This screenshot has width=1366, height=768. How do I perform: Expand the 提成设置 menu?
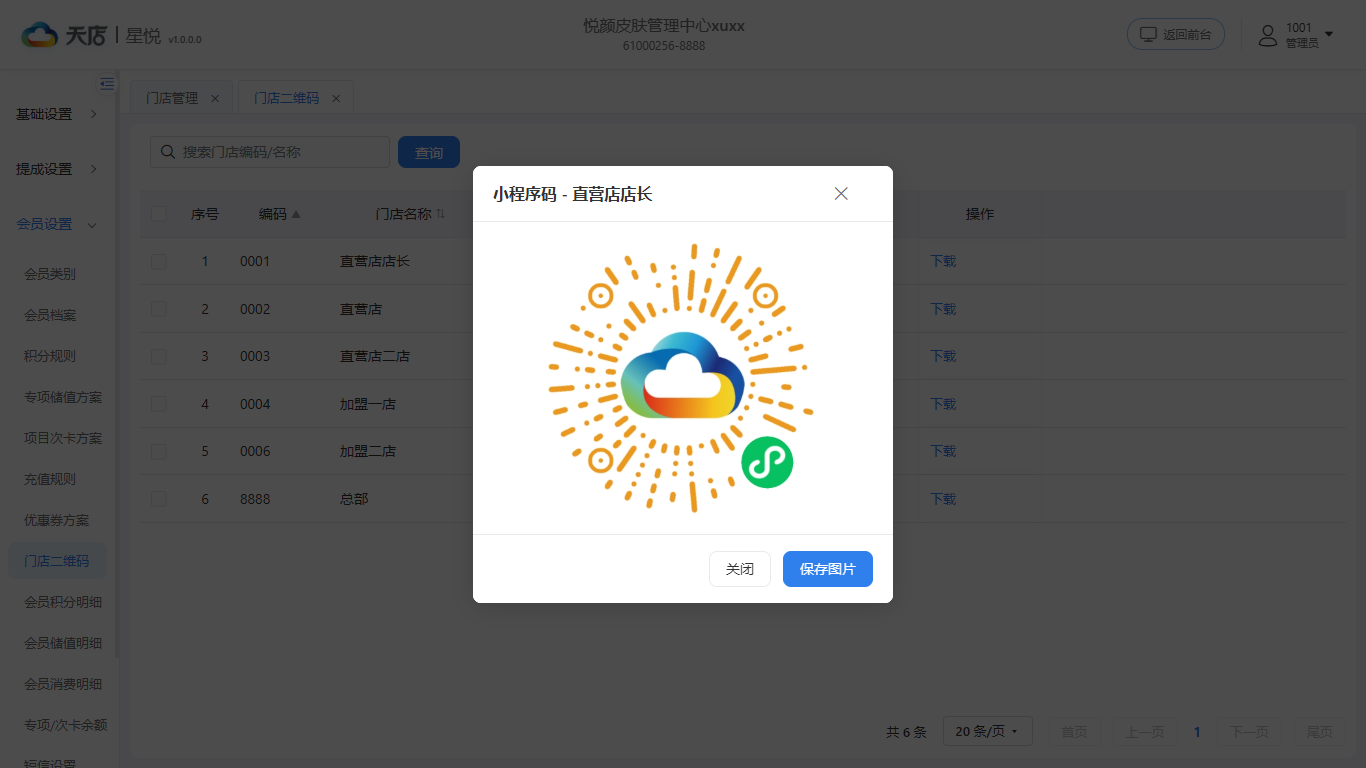tap(58, 169)
